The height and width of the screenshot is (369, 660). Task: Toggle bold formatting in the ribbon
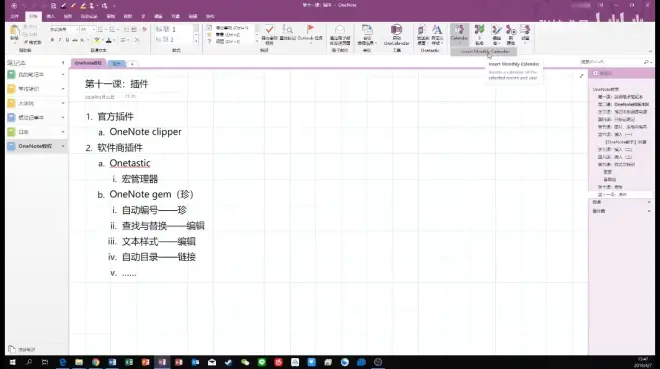52,40
